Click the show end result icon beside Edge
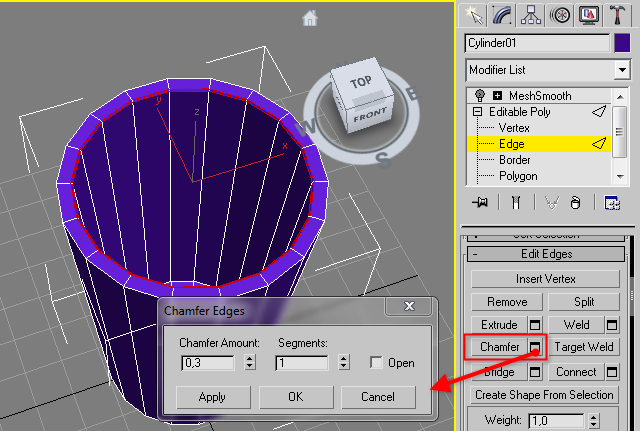640x431 pixels. [599, 144]
